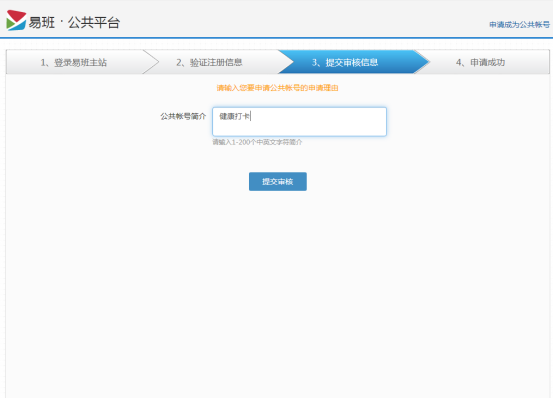Click the 易班 logo icon

click(16, 20)
